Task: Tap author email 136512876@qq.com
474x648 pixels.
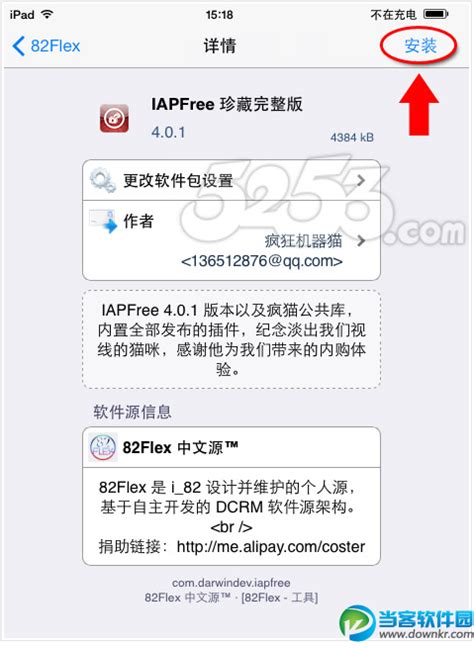Action: pyautogui.click(x=262, y=261)
